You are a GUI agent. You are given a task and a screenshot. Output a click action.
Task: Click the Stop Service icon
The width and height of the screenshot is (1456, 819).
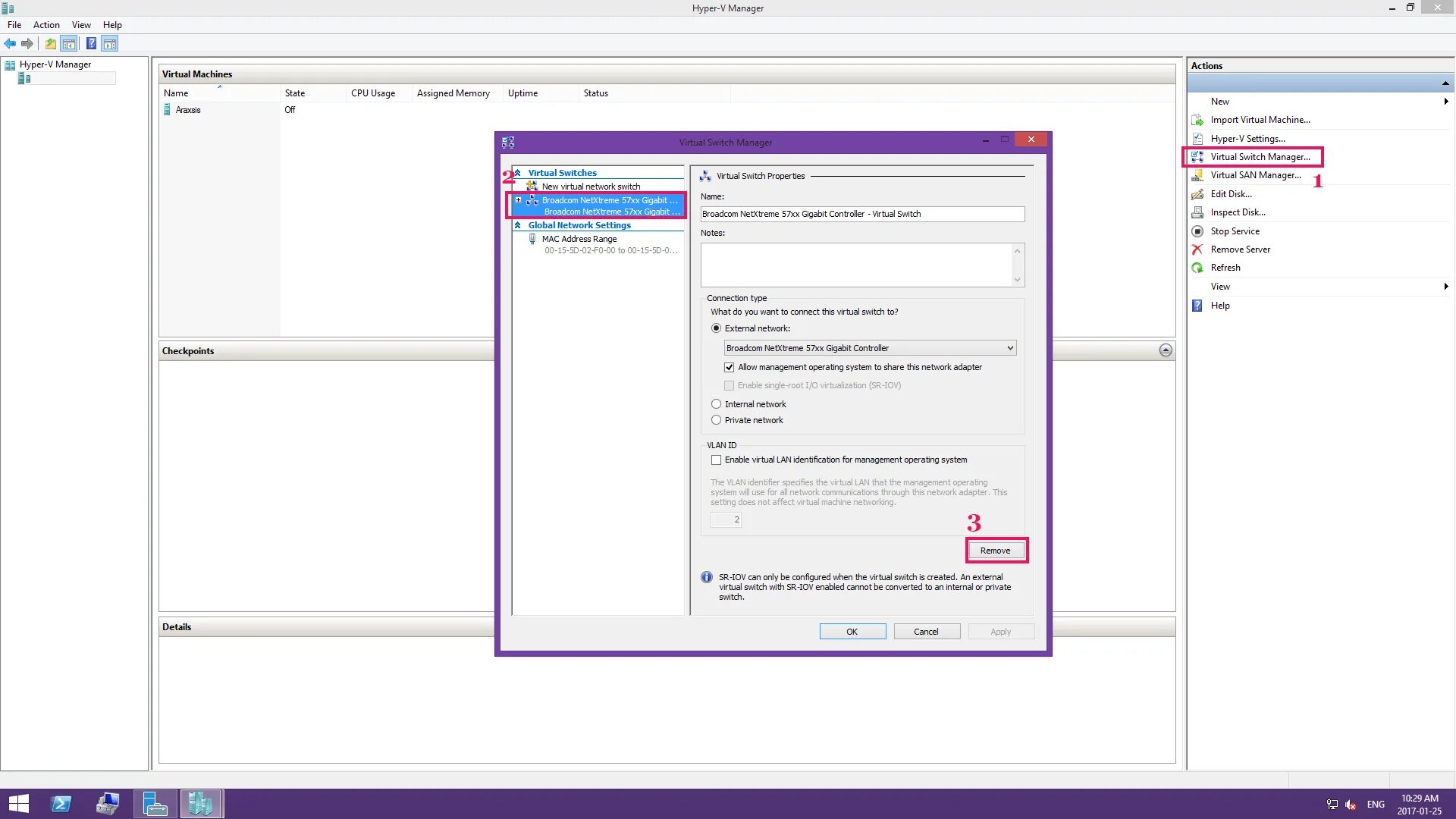(1197, 231)
